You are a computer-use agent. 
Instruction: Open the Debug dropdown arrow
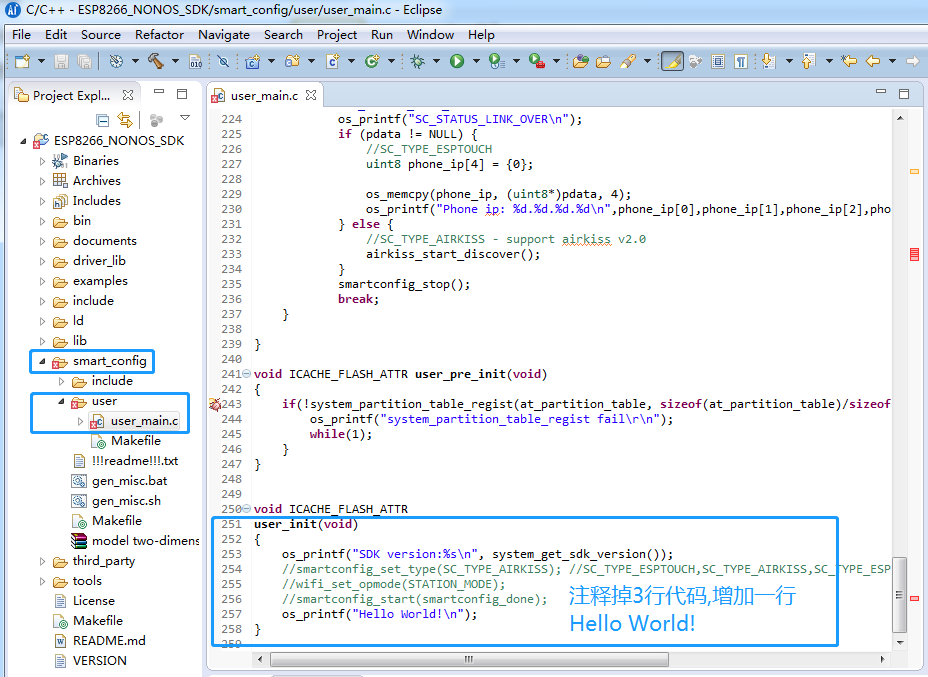pos(437,61)
